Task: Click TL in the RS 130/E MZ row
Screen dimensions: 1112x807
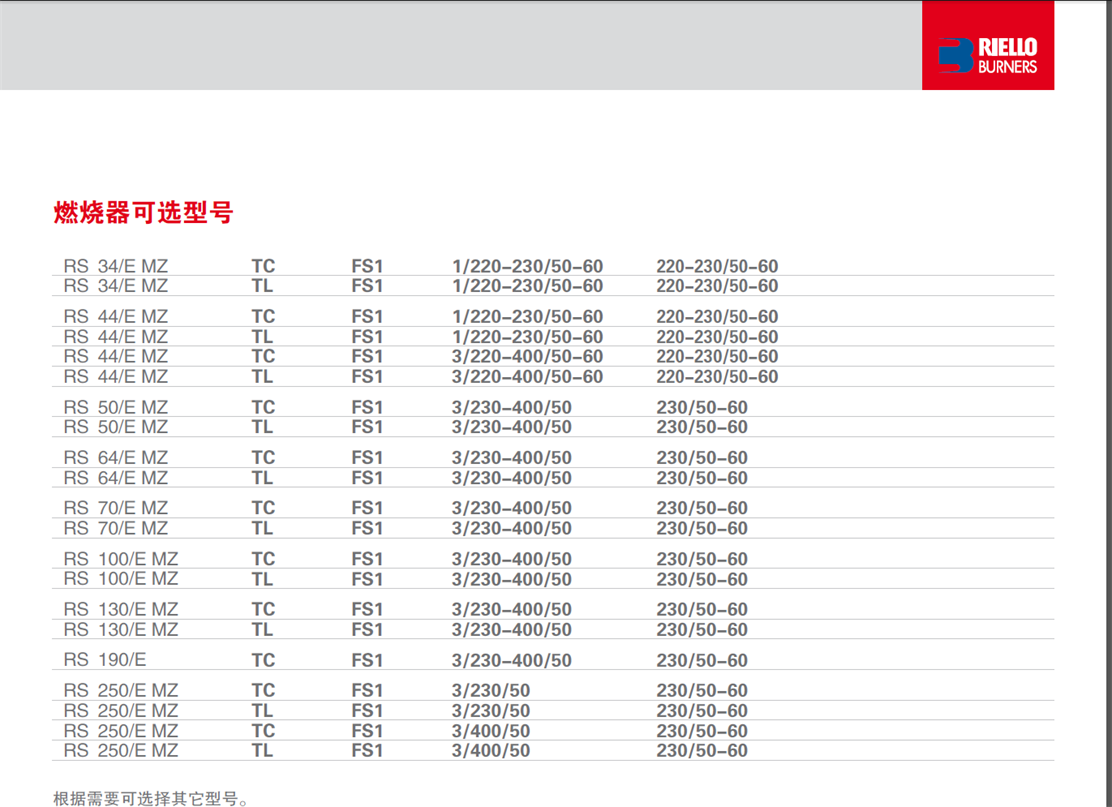Action: click(262, 629)
